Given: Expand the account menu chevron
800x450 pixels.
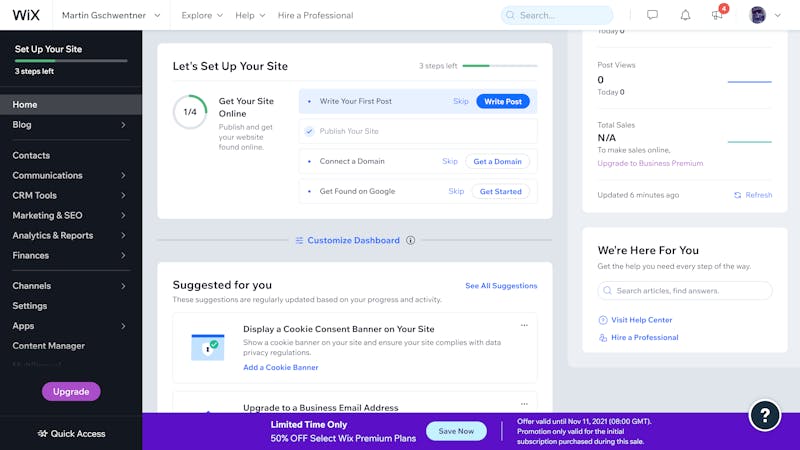Looking at the screenshot, I should pos(778,15).
